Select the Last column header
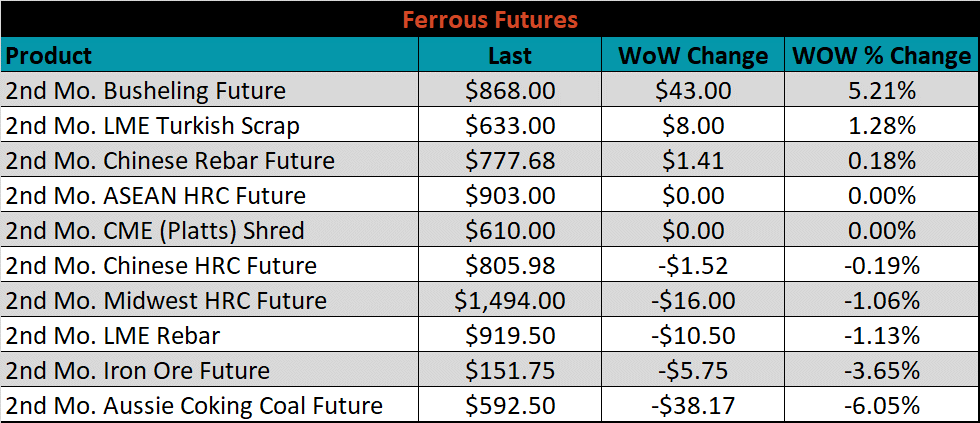980x423 pixels. point(510,55)
